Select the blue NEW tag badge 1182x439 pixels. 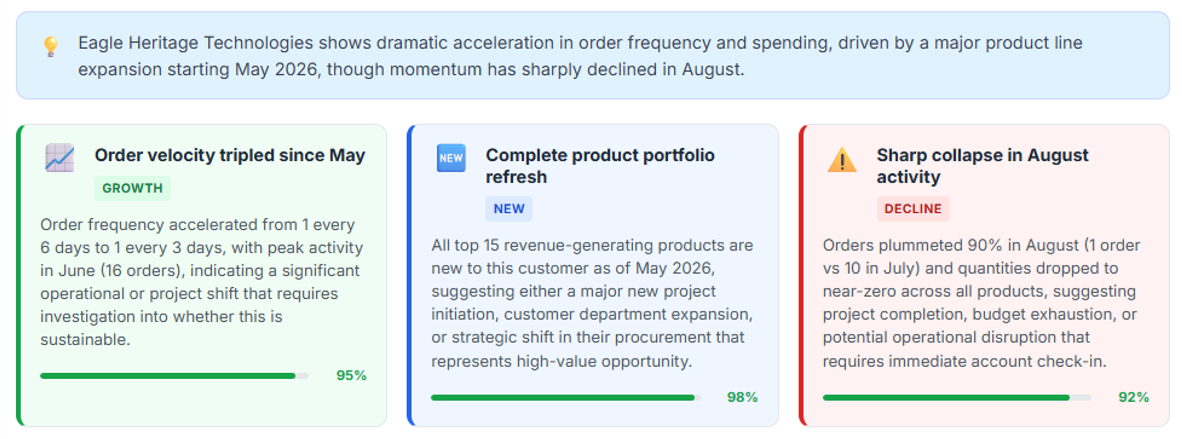(x=509, y=209)
